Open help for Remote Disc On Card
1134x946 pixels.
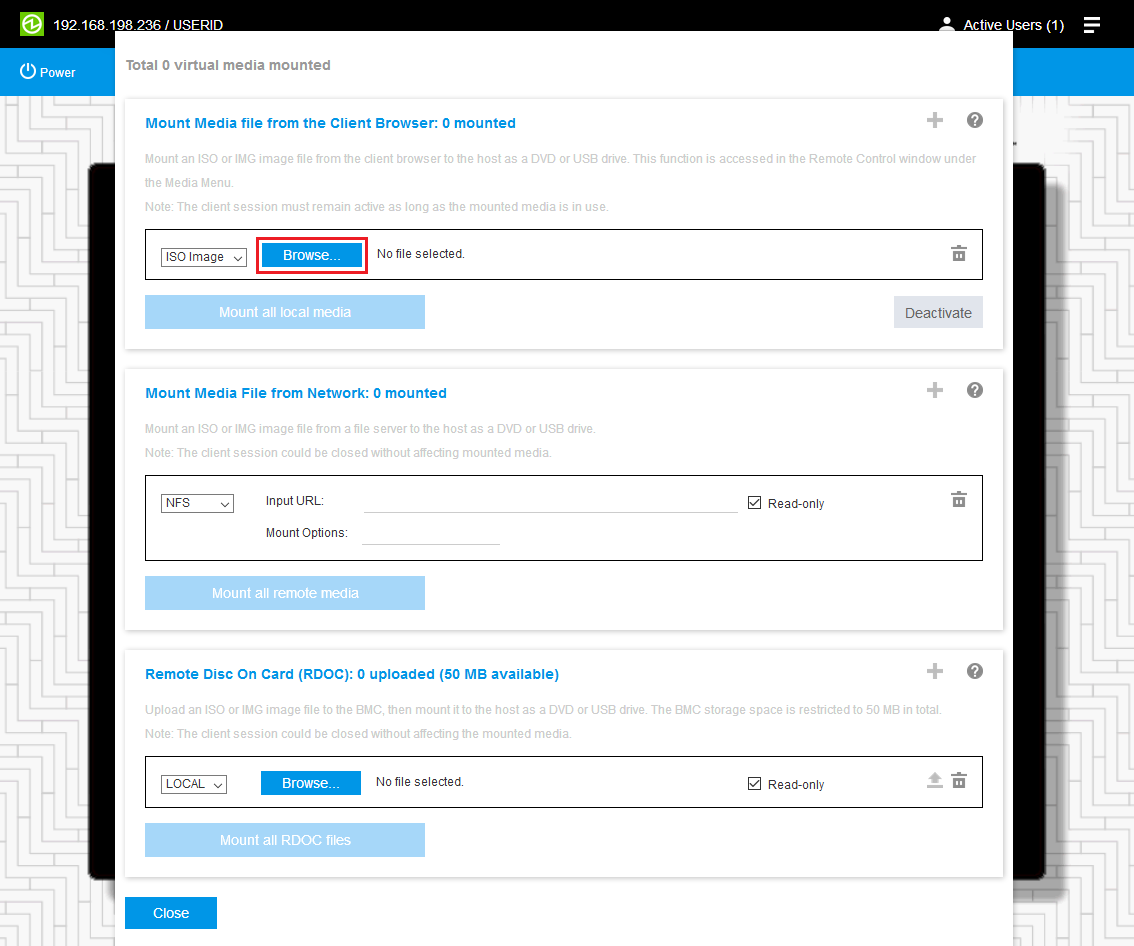click(x=975, y=671)
